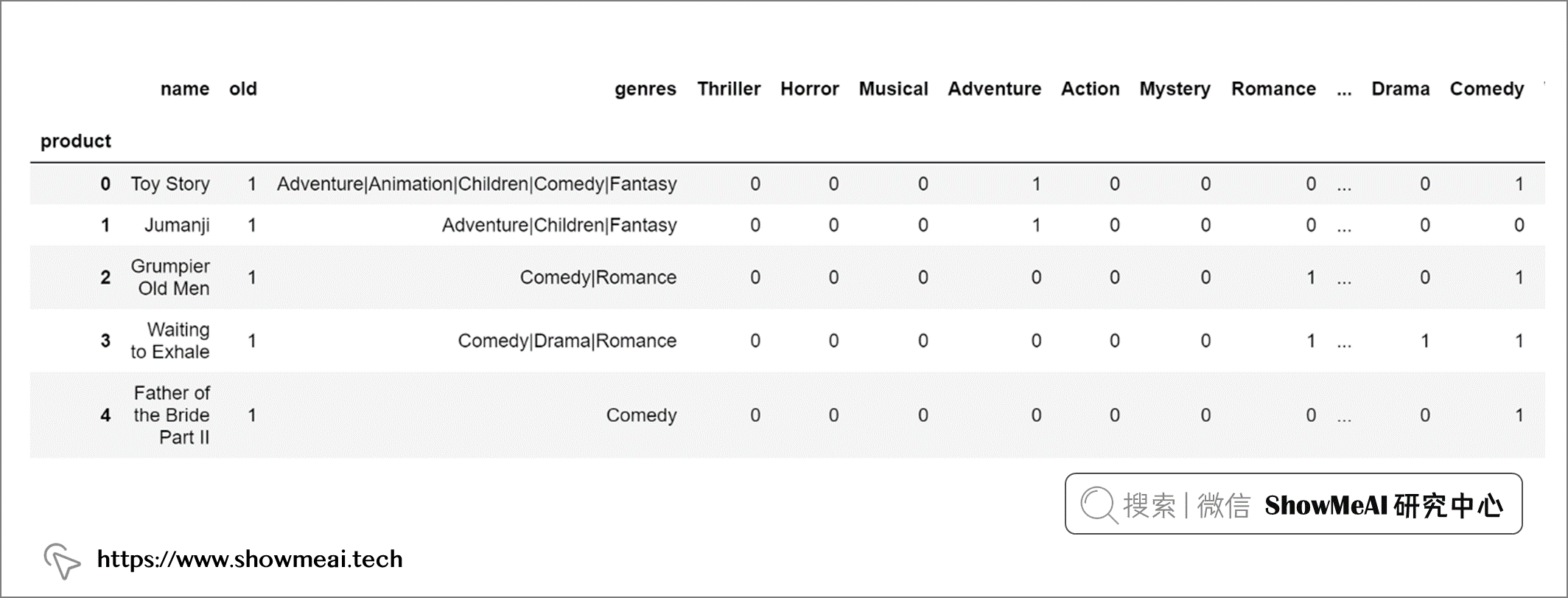Select row index 2 for Grumpier Old Men
1568x598 pixels.
[105, 277]
